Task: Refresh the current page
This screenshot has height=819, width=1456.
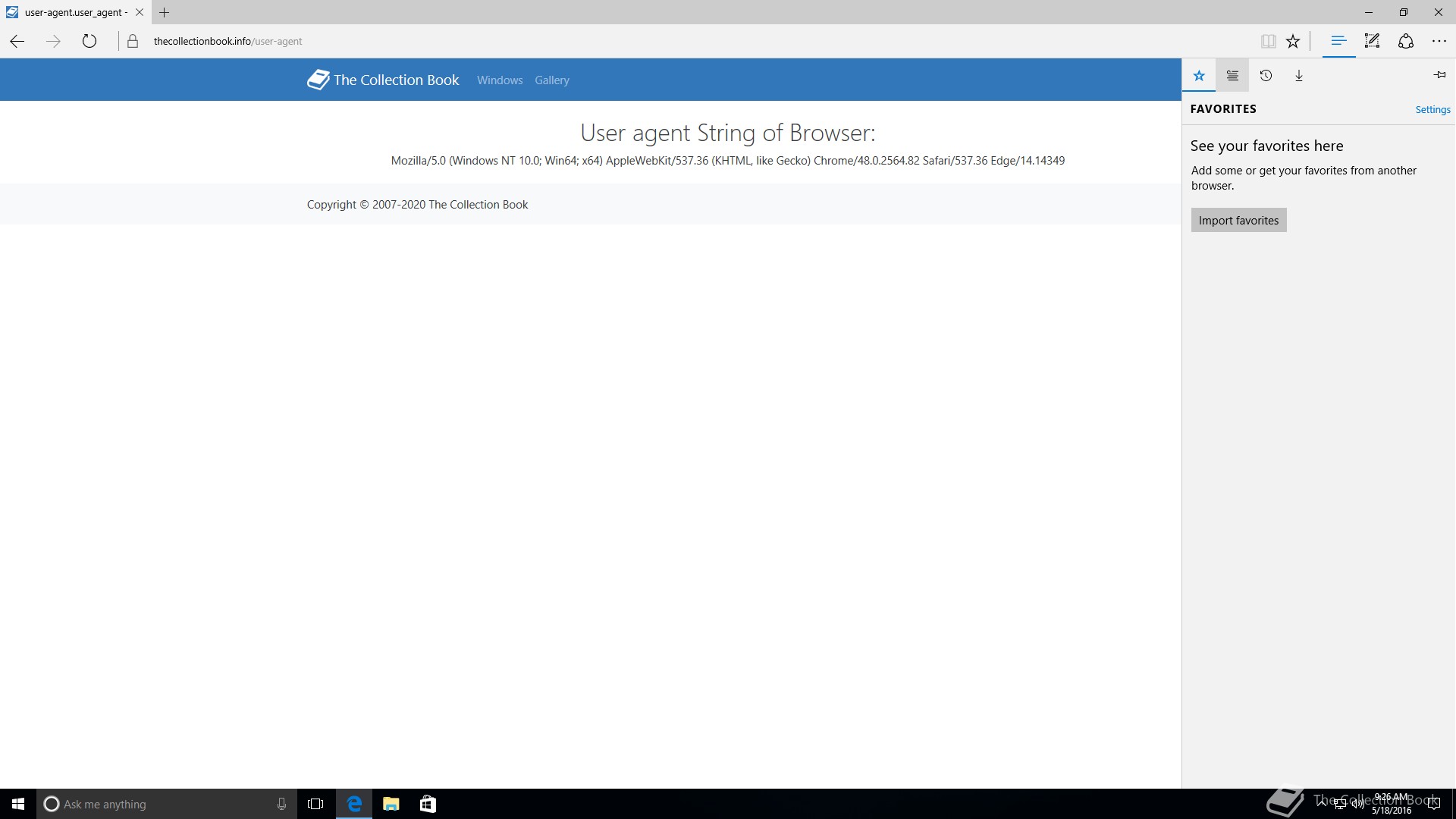Action: pos(89,41)
